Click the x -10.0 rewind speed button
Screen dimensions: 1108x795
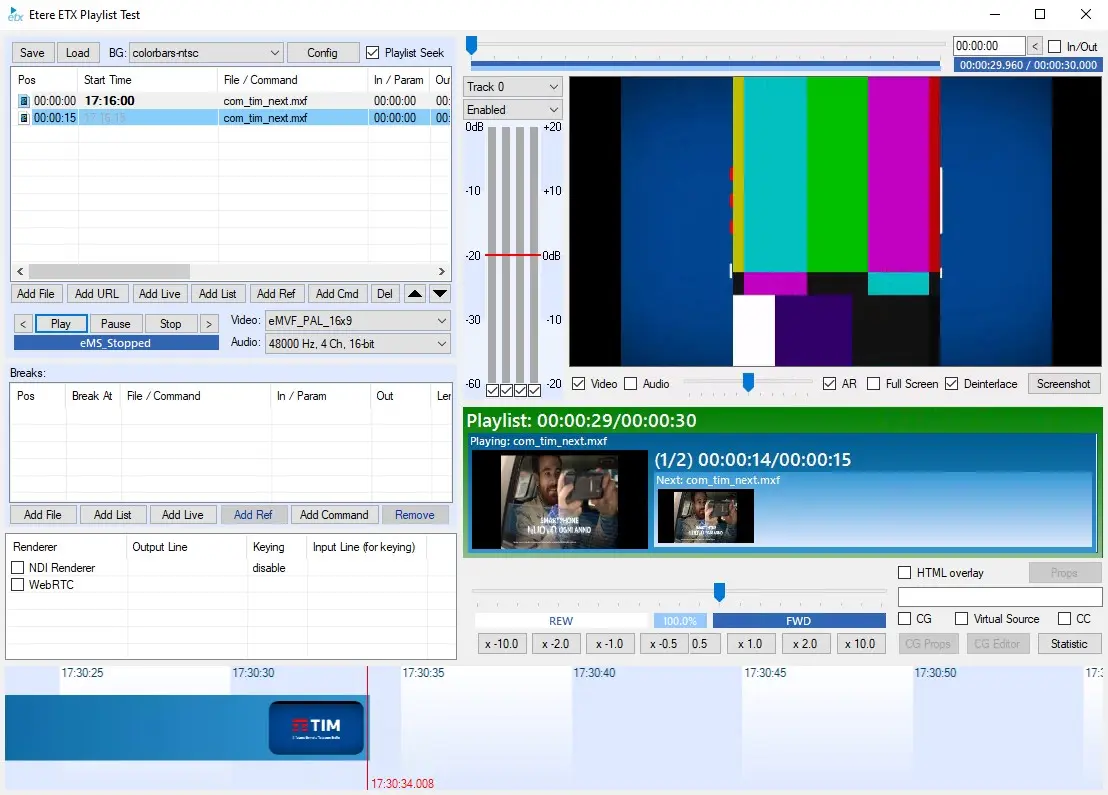tap(502, 644)
